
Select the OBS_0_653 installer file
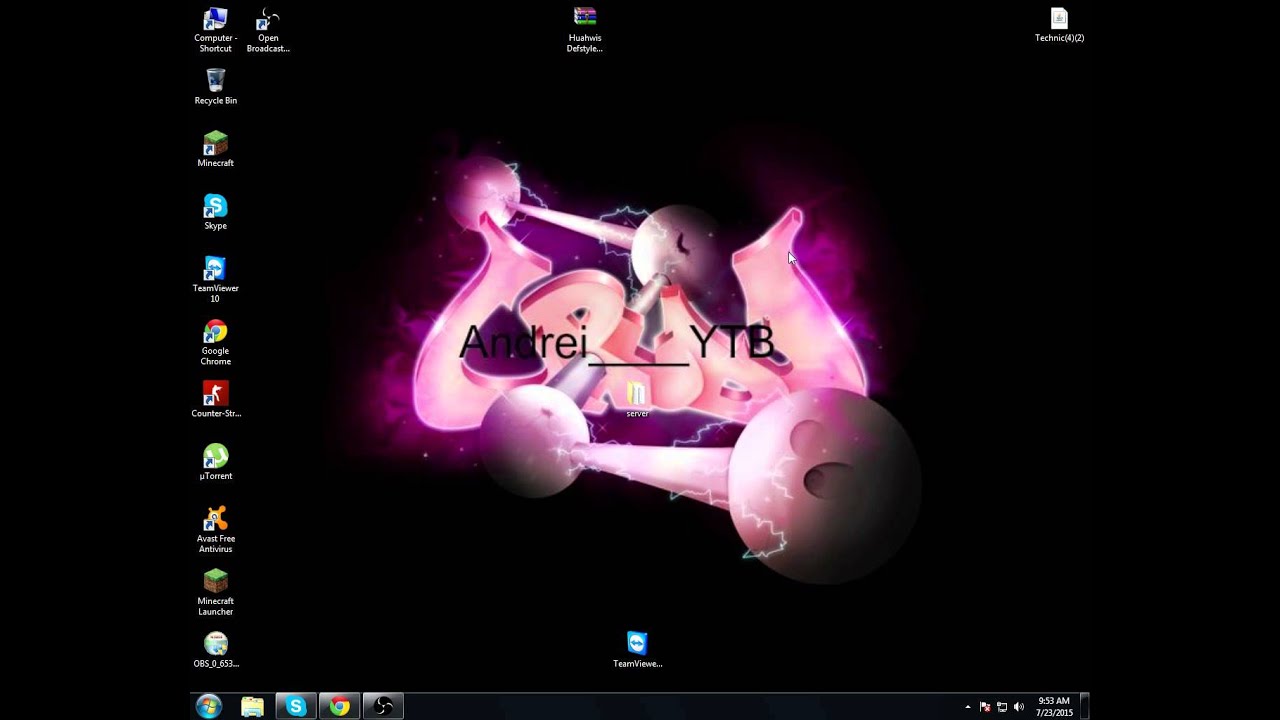[216, 650]
